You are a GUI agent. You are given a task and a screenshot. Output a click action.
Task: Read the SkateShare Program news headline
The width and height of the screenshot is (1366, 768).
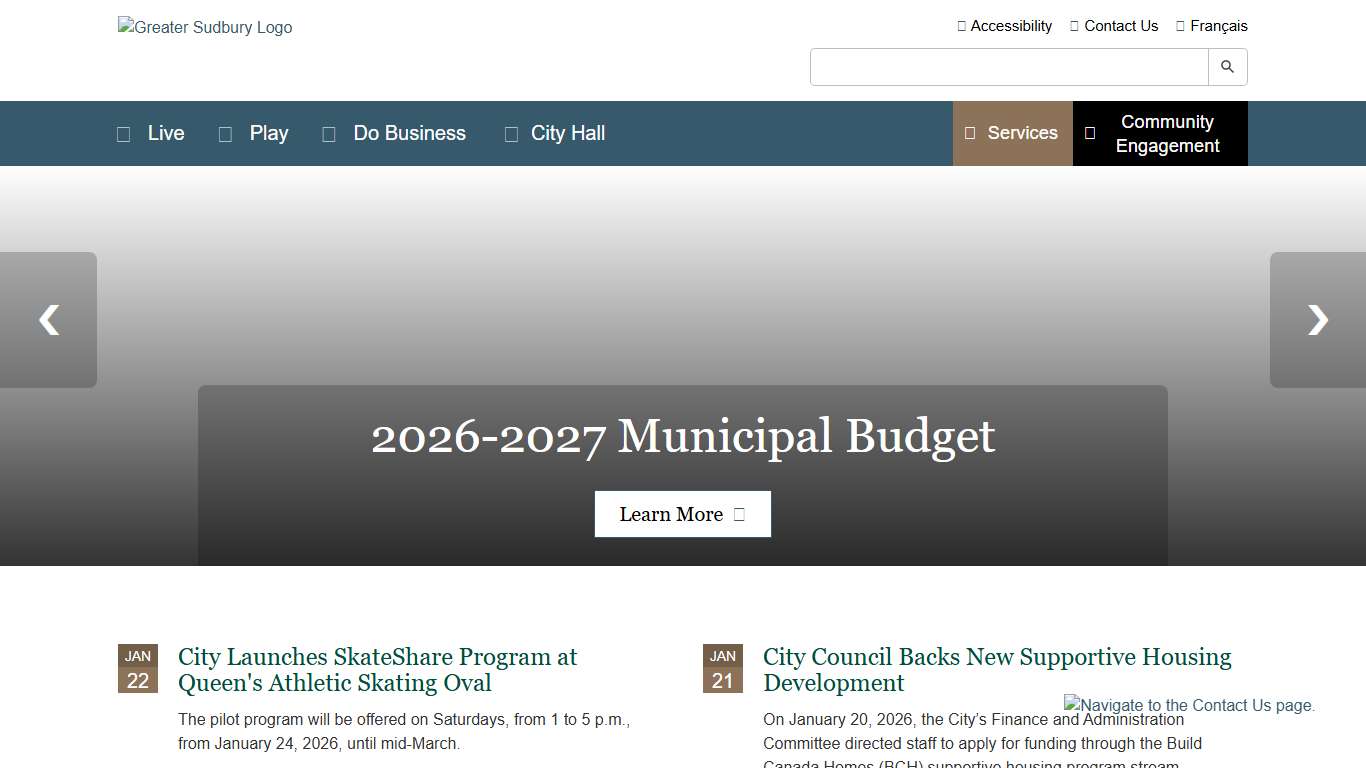(377, 670)
